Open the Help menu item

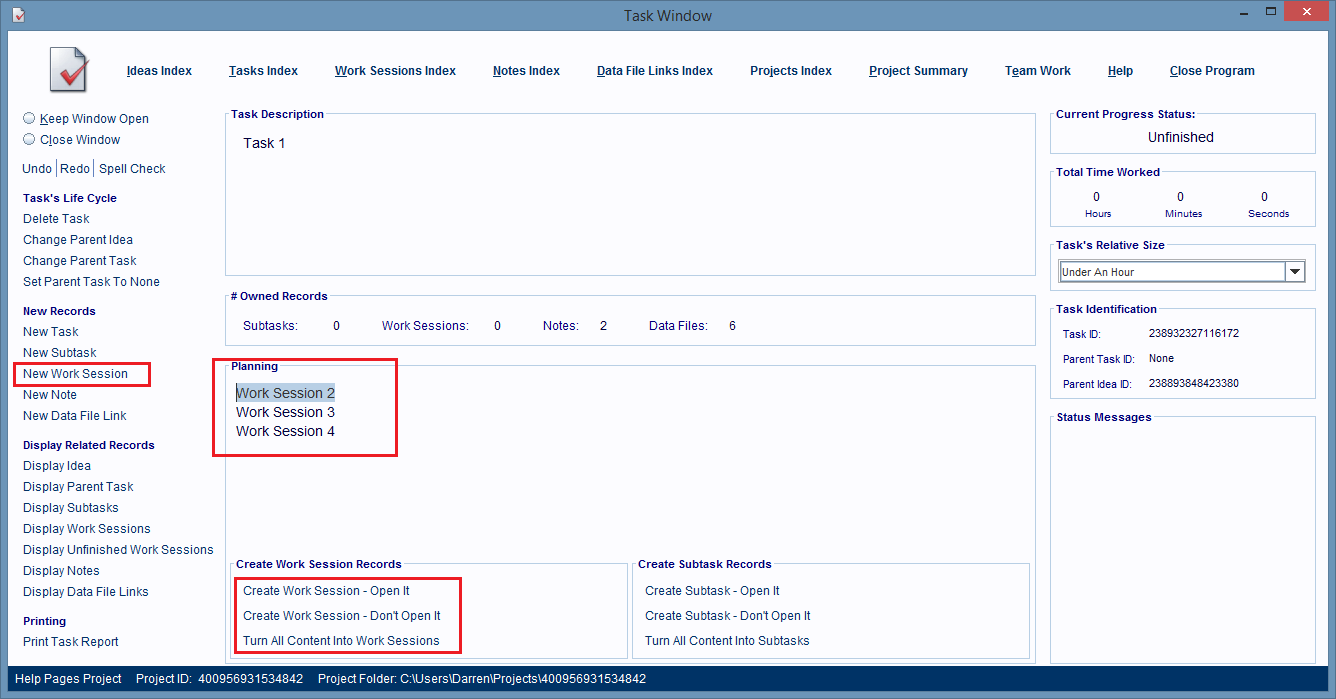click(x=1120, y=71)
